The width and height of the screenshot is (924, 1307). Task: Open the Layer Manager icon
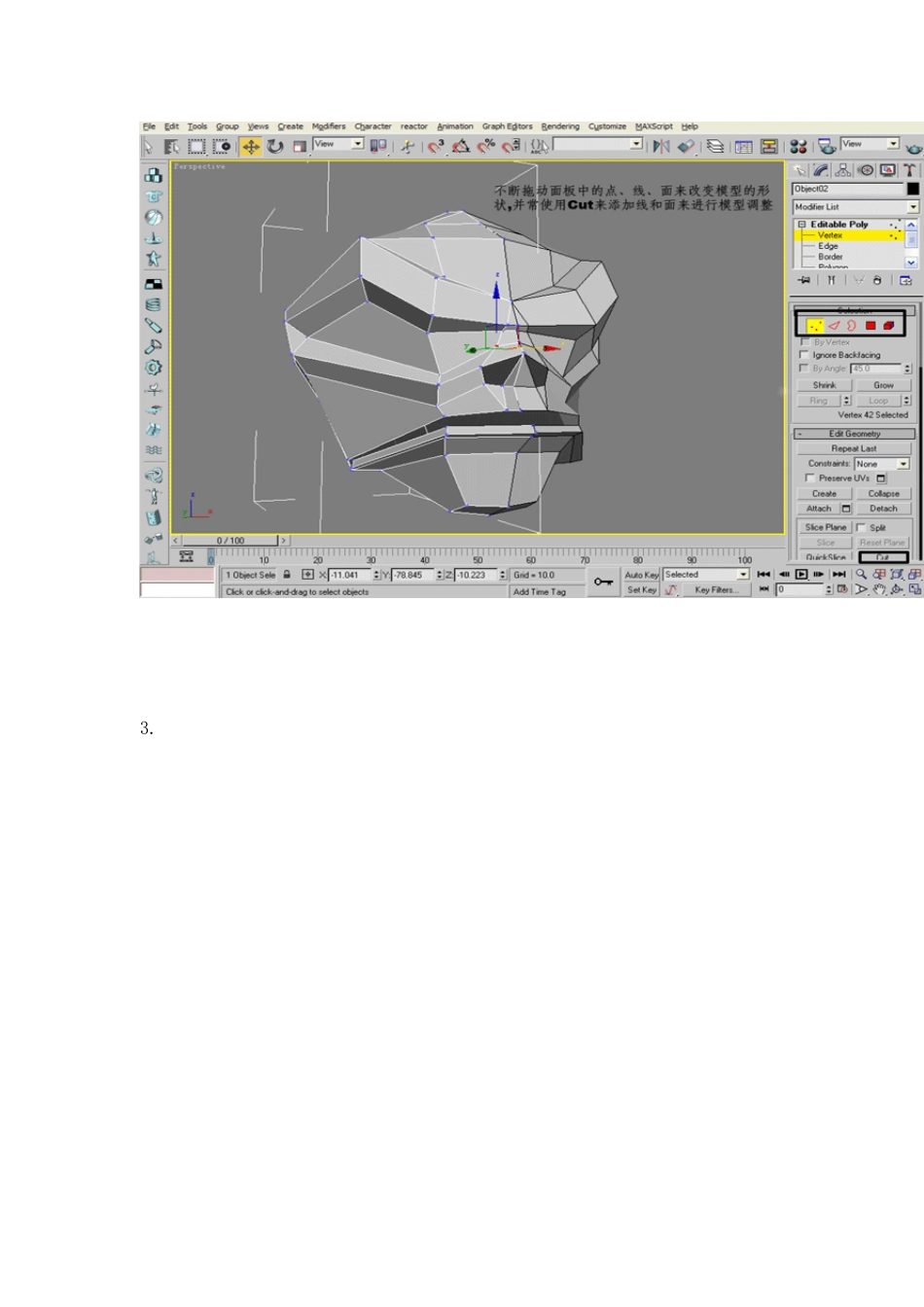(715, 146)
